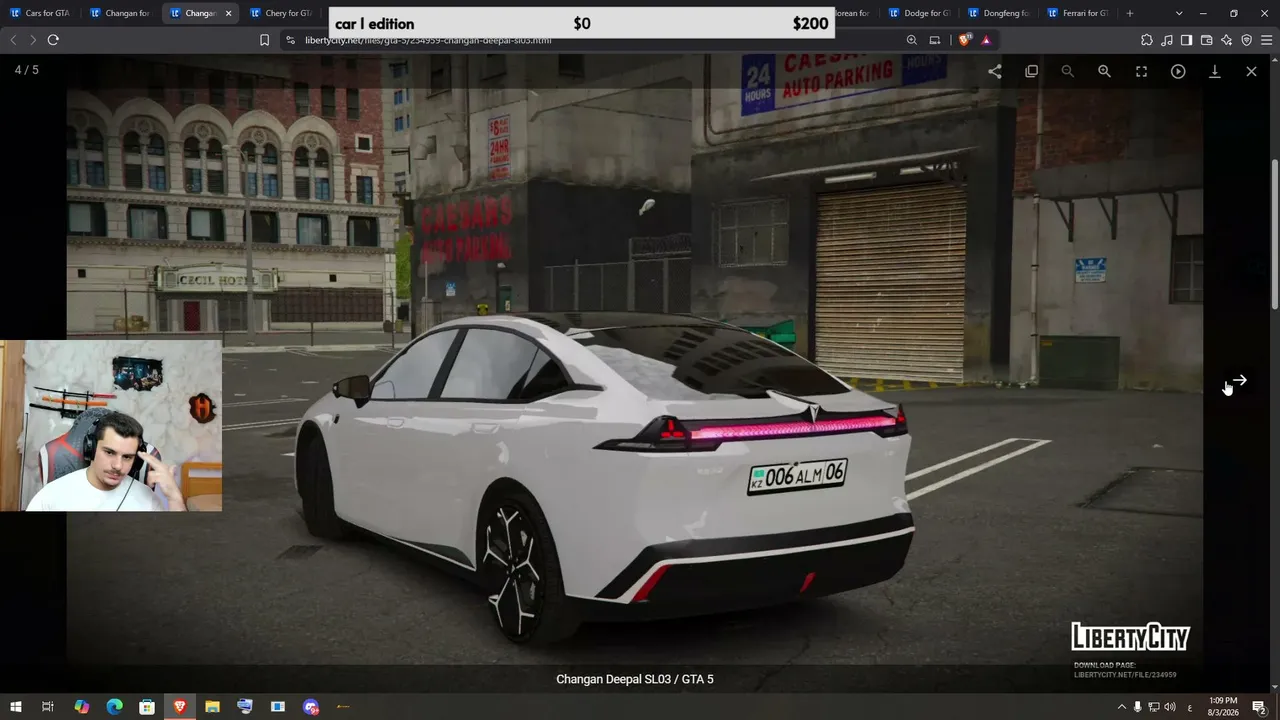Open the Windows Start menu

[16, 707]
